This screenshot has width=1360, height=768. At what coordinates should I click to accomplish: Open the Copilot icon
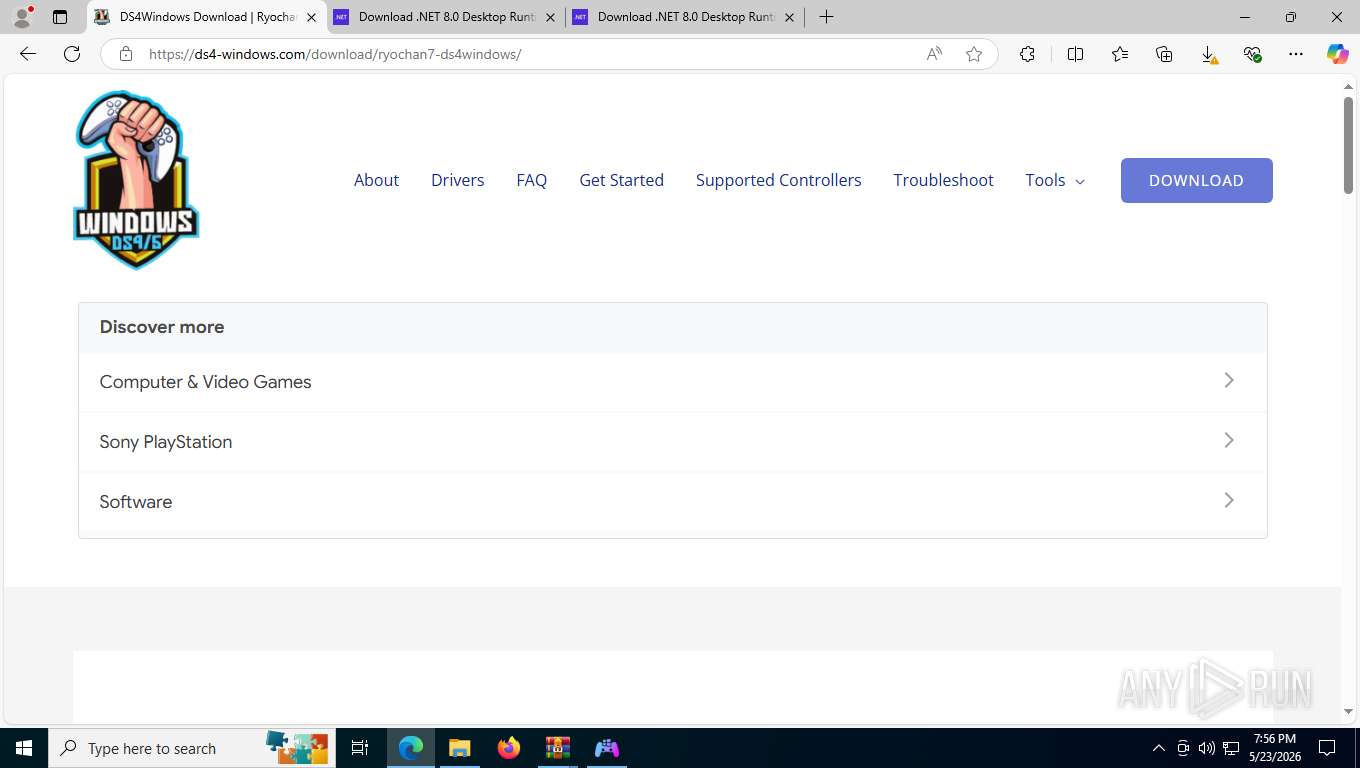click(x=1338, y=54)
